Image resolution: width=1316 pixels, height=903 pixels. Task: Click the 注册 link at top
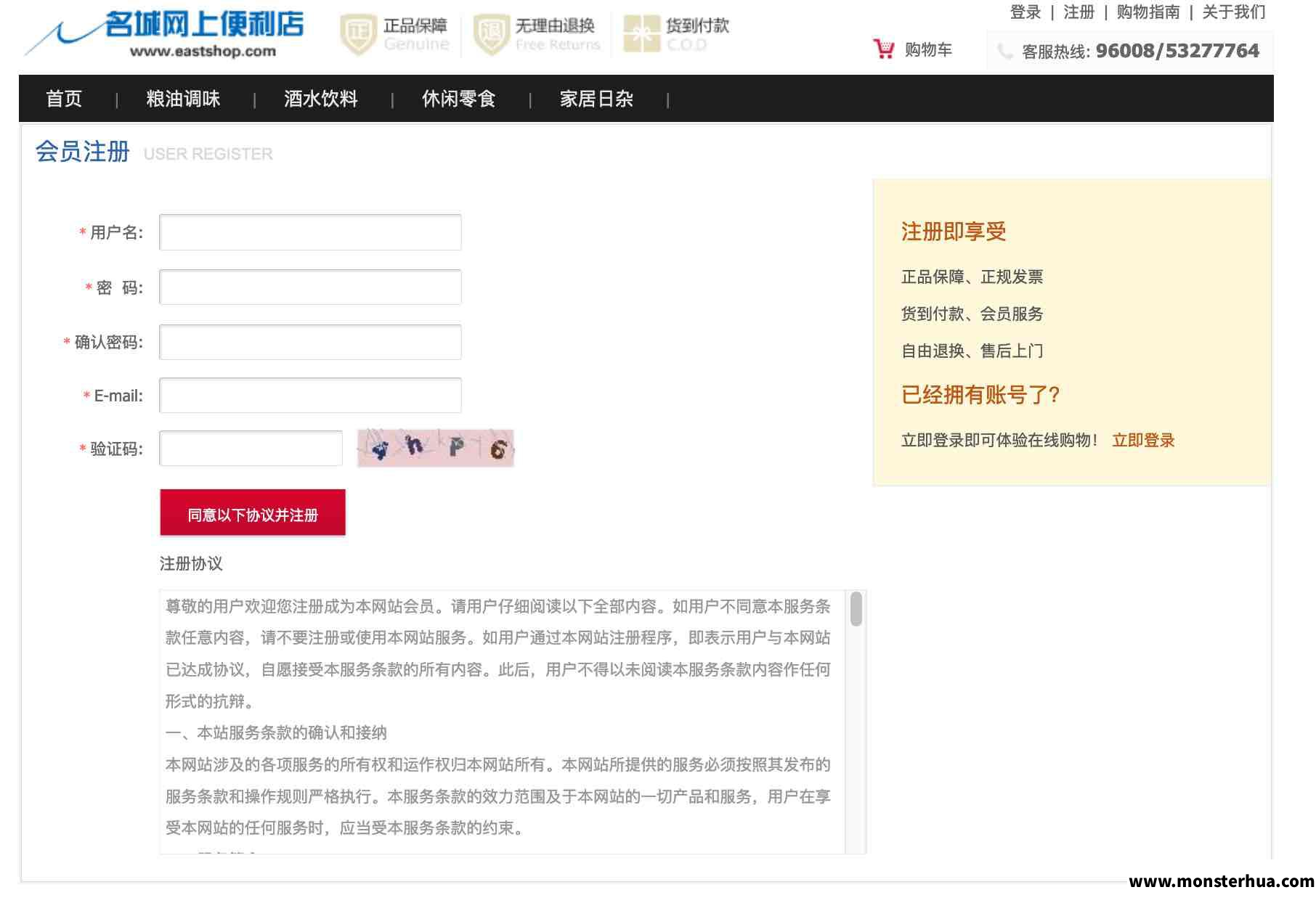point(1079,12)
